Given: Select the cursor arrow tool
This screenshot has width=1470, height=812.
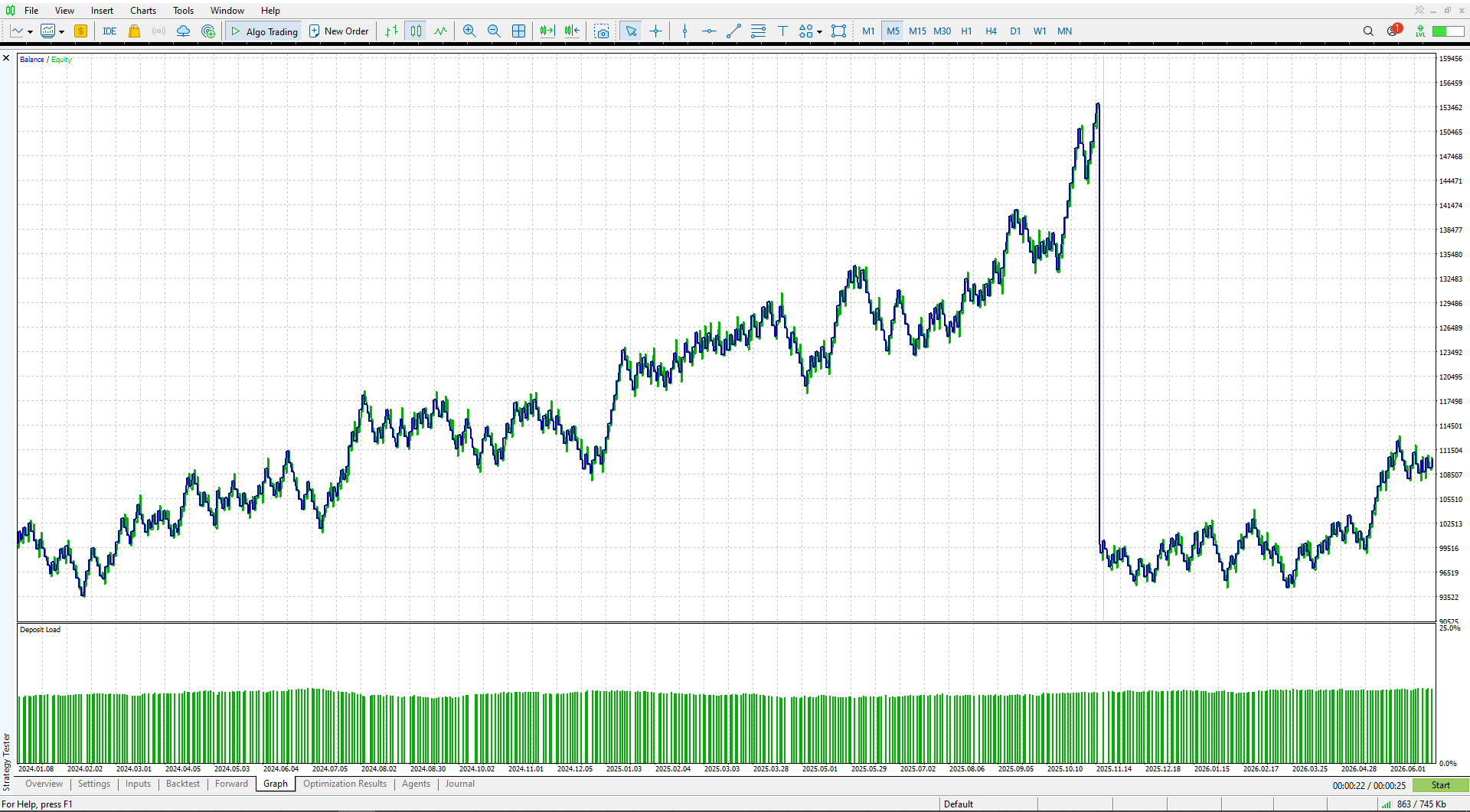Looking at the screenshot, I should pyautogui.click(x=631, y=31).
